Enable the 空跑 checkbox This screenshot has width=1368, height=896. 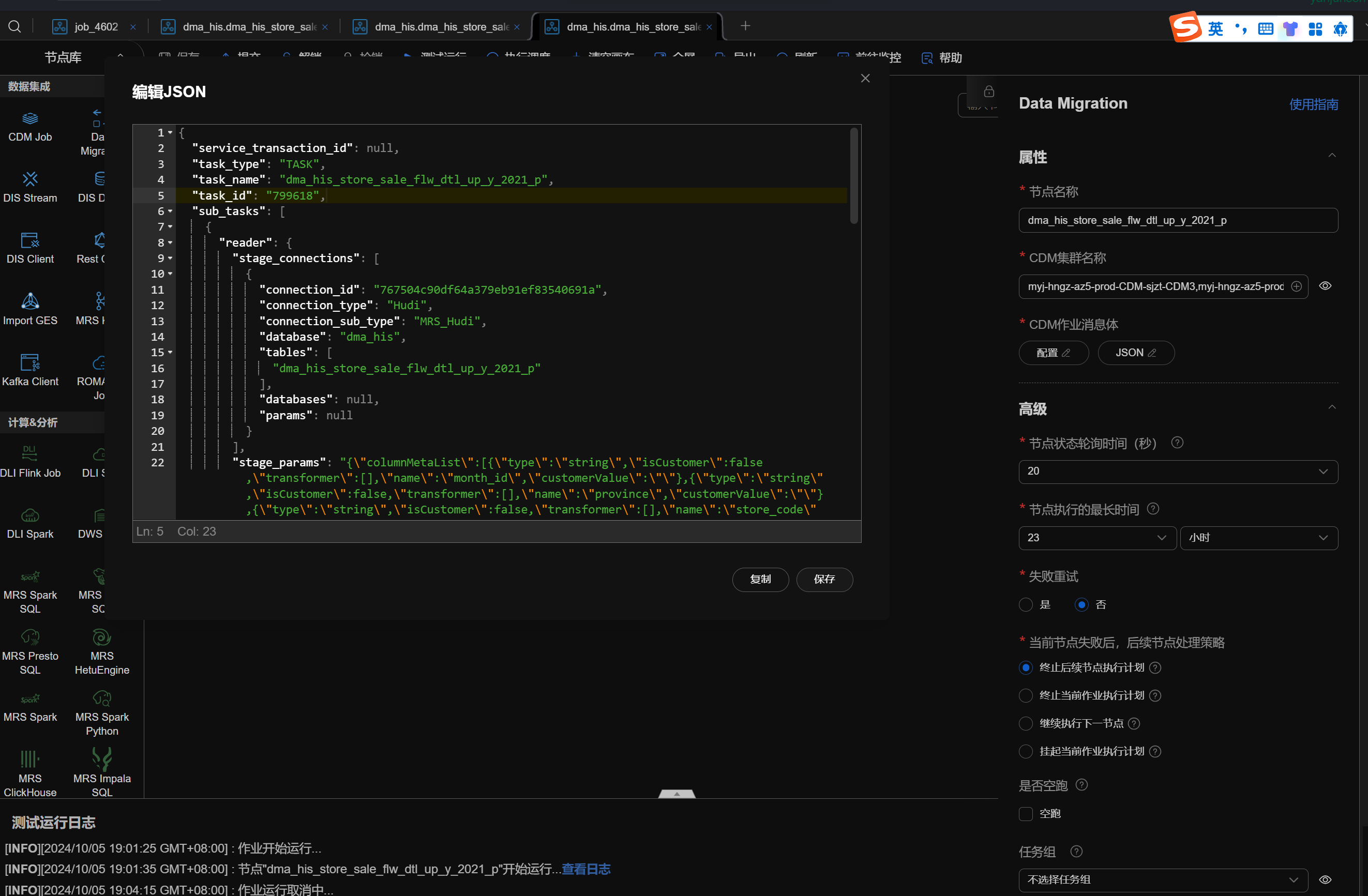tap(1026, 814)
